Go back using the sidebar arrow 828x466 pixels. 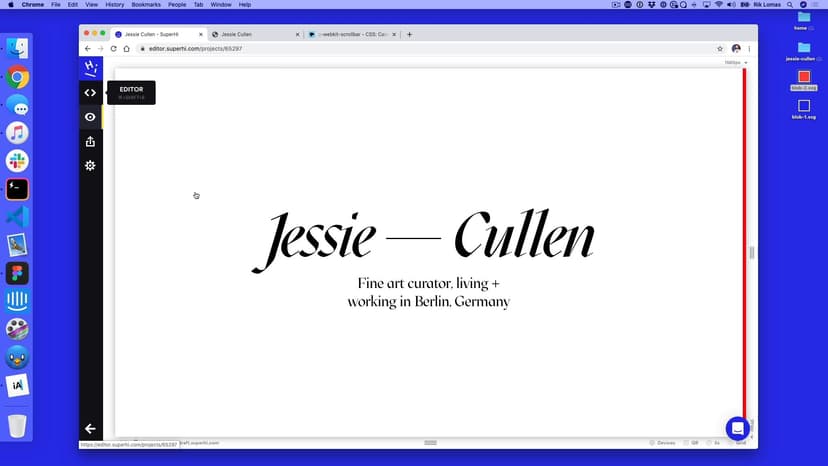90,428
